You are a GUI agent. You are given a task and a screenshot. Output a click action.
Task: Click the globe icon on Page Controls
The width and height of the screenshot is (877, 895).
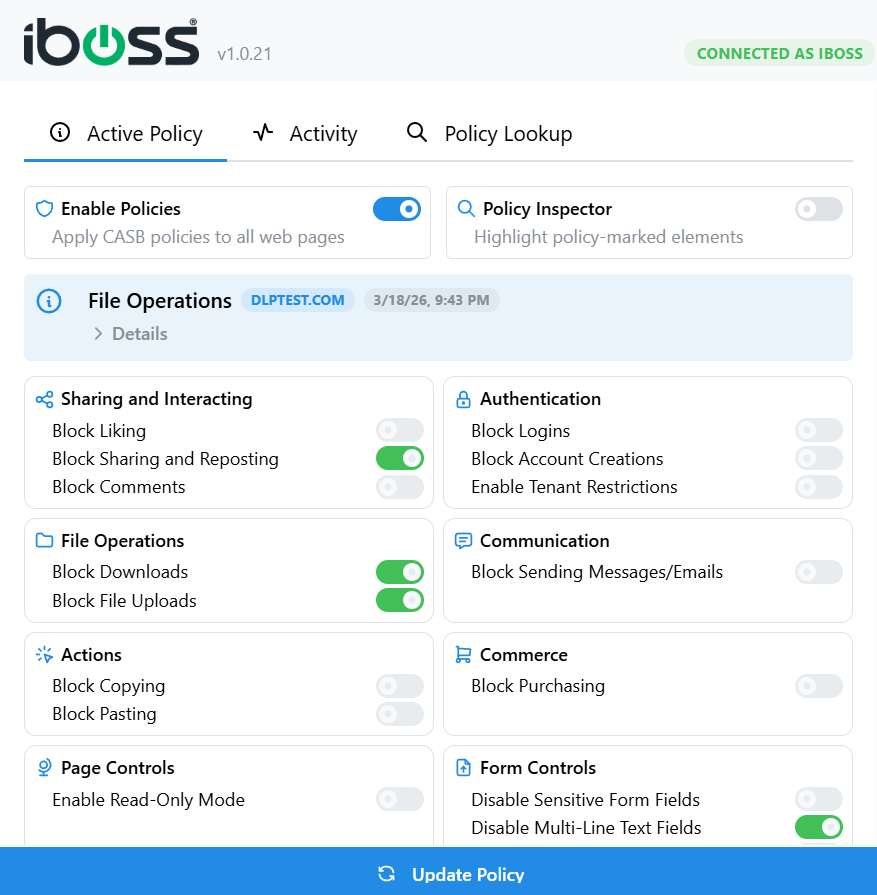(44, 768)
